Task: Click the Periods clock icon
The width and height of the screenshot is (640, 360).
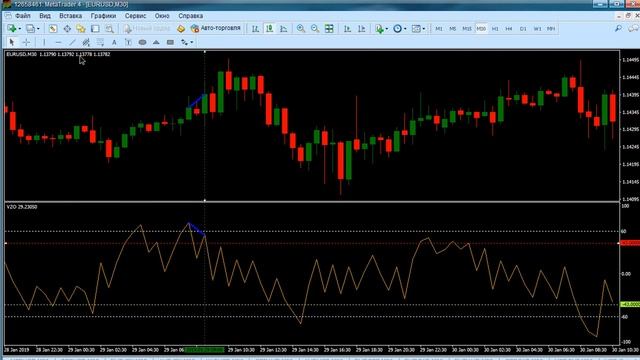Action: tap(397, 29)
